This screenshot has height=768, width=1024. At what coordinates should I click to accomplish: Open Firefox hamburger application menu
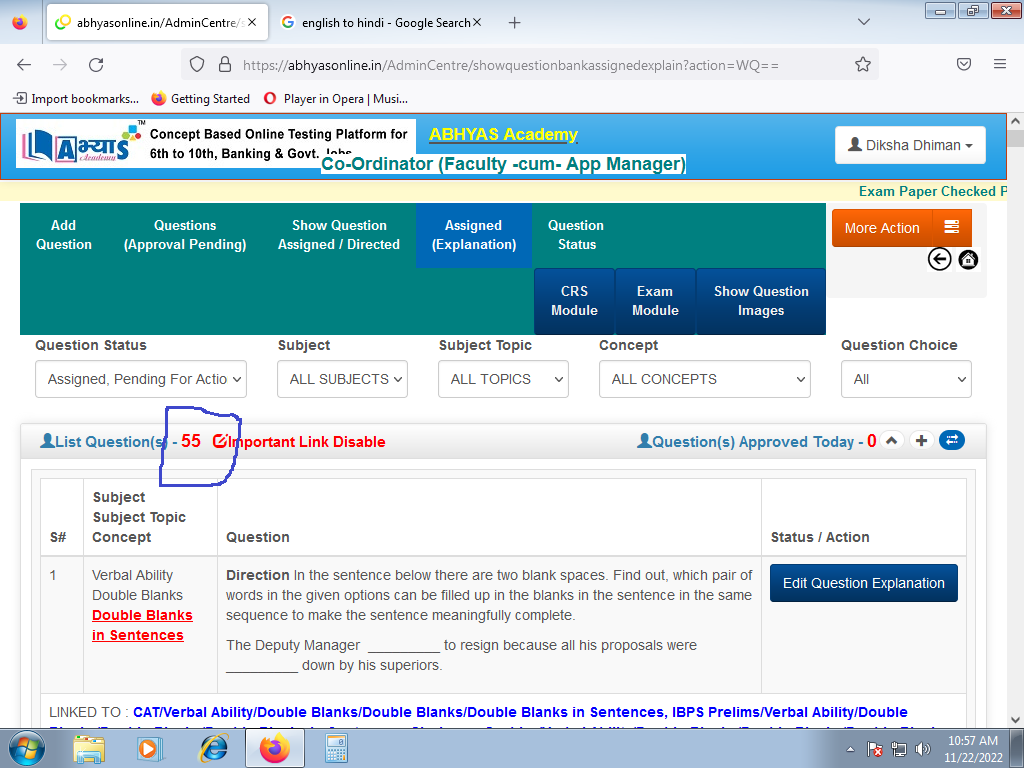coord(999,64)
